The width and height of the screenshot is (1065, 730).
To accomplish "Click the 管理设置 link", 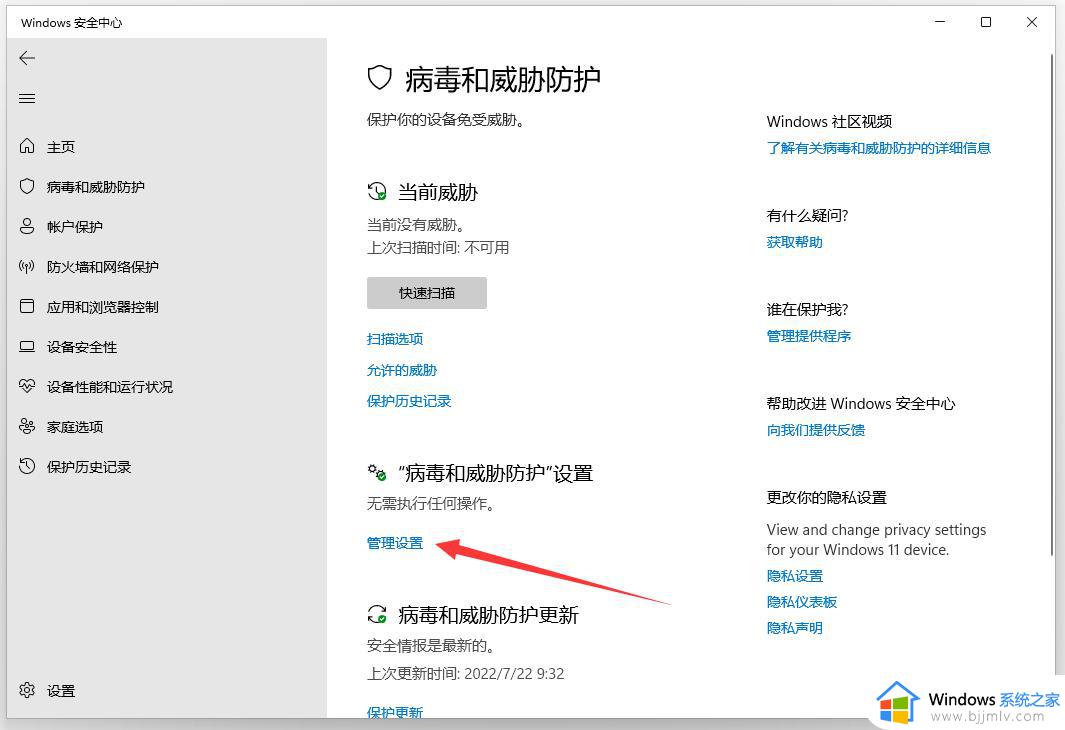I will [x=395, y=543].
